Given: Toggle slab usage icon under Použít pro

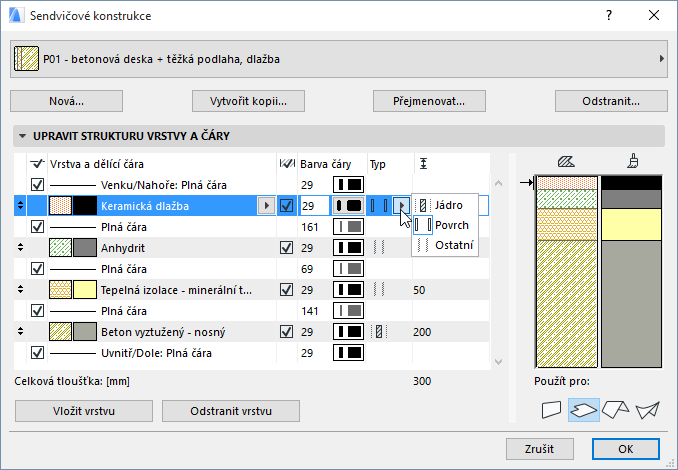Looking at the screenshot, I should 583,408.
